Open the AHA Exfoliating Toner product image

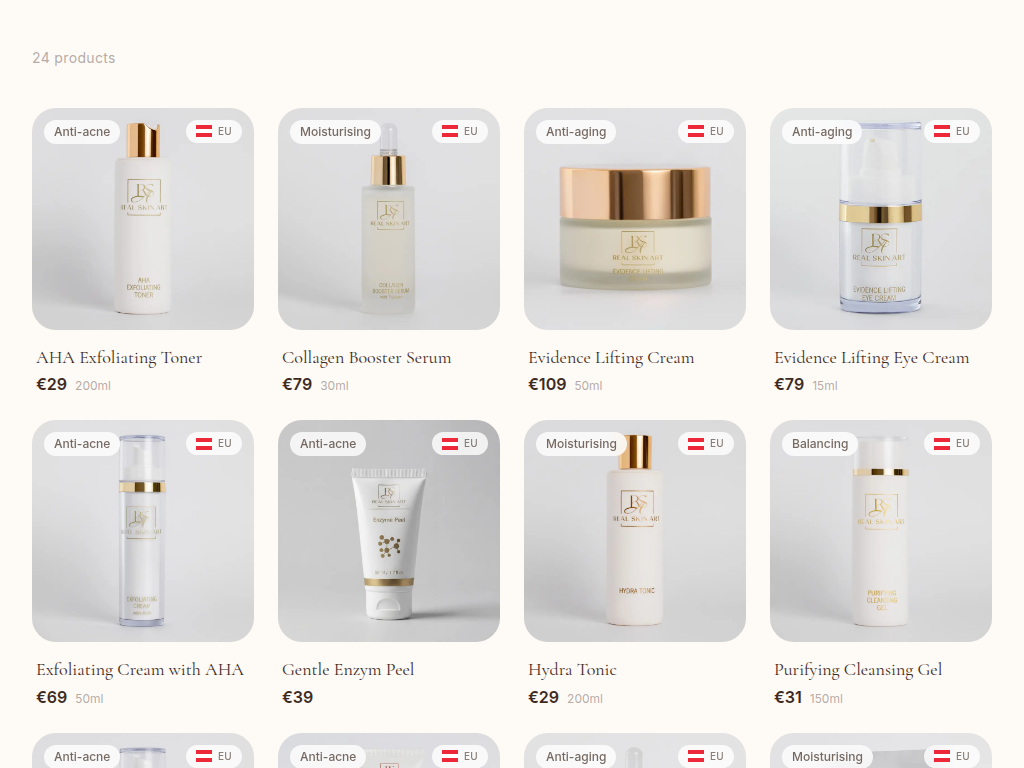[x=143, y=219]
